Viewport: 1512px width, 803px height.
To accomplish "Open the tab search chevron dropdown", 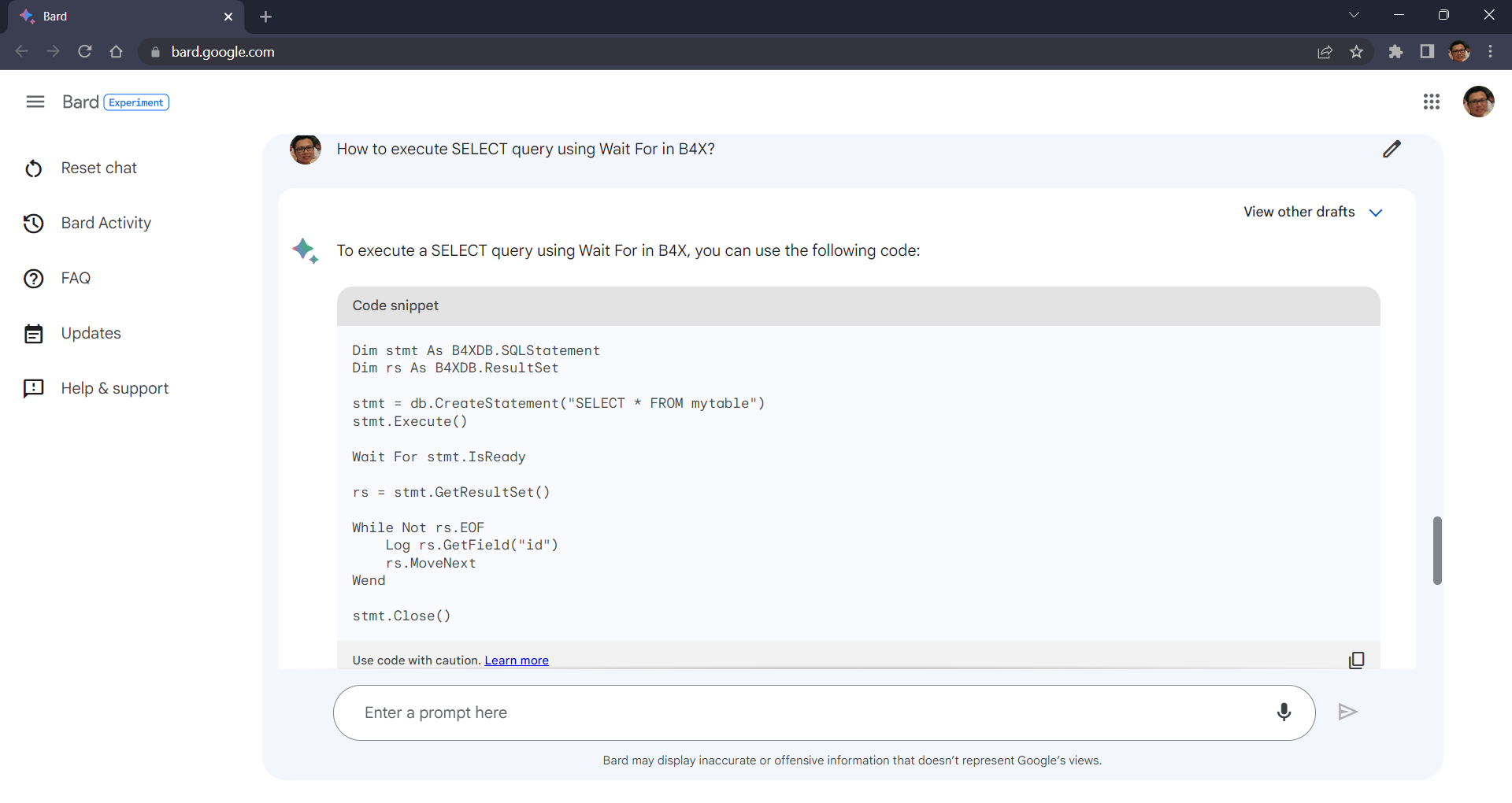I will (1354, 15).
